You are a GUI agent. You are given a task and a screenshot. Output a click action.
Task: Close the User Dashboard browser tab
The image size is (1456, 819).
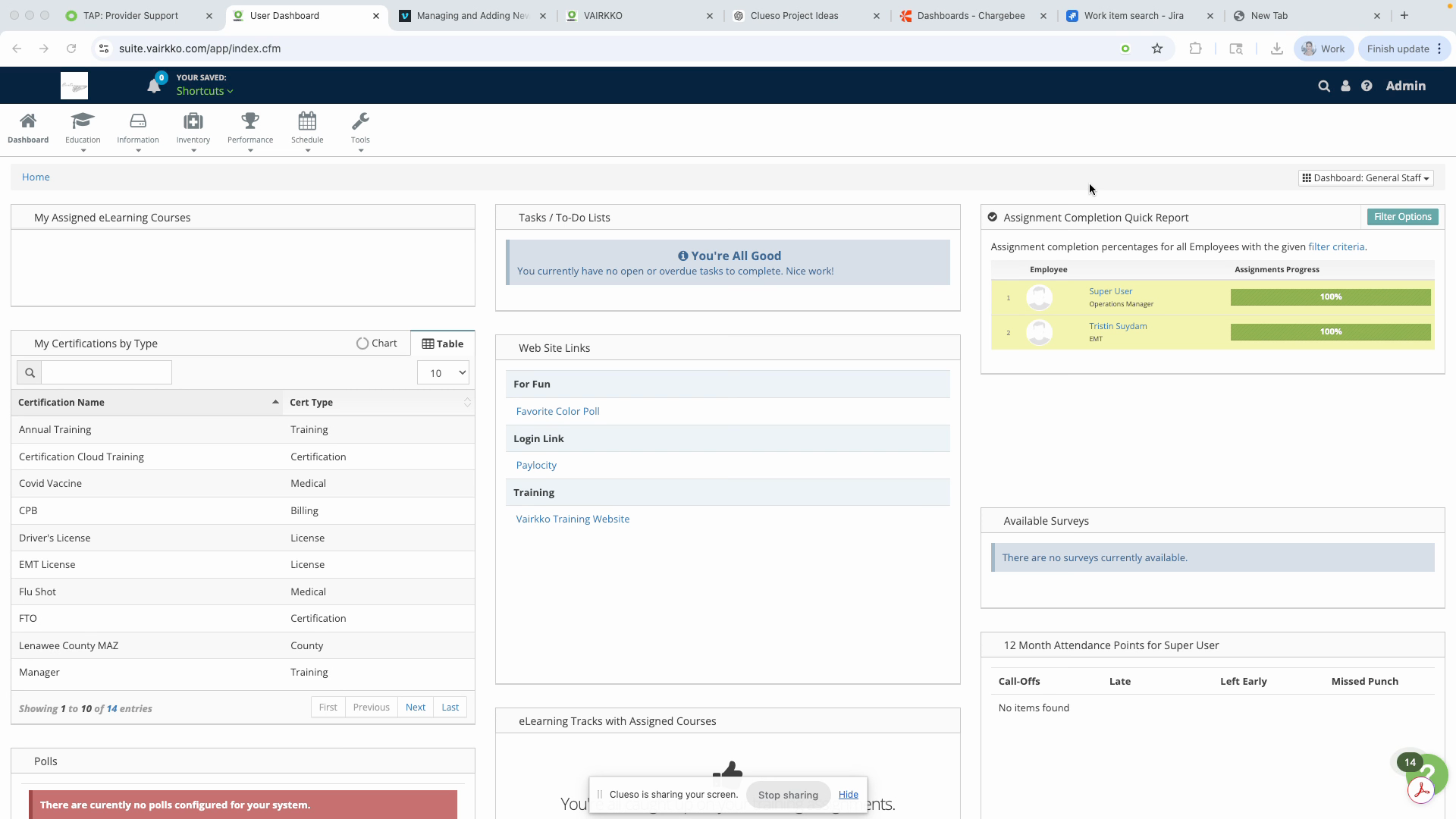pyautogui.click(x=376, y=15)
